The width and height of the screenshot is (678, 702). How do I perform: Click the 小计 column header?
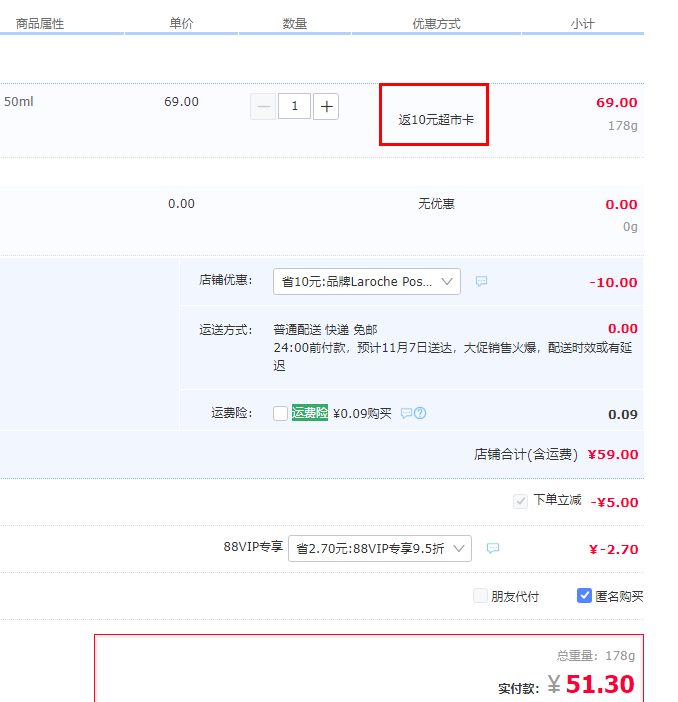[x=583, y=23]
